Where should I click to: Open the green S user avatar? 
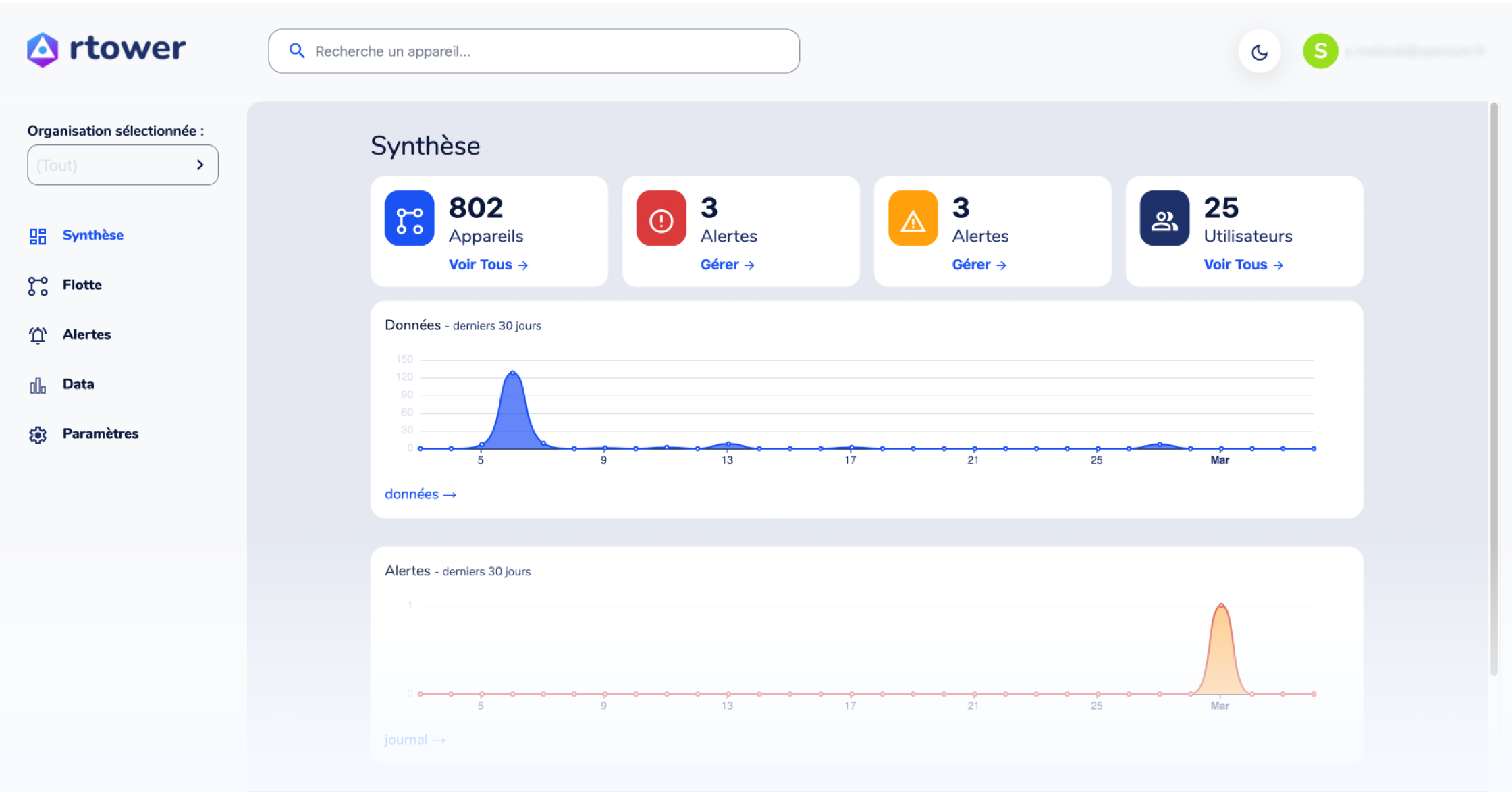pyautogui.click(x=1320, y=51)
